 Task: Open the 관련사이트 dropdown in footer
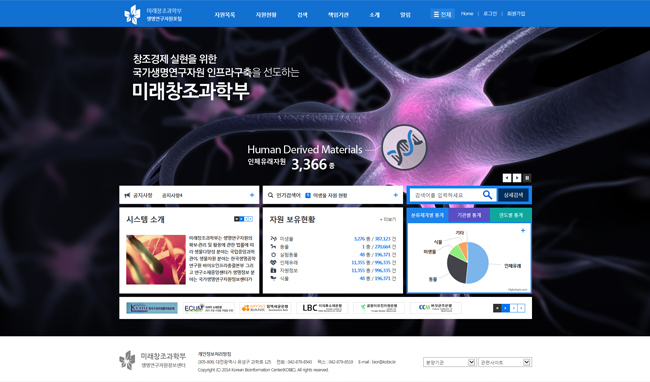click(504, 362)
